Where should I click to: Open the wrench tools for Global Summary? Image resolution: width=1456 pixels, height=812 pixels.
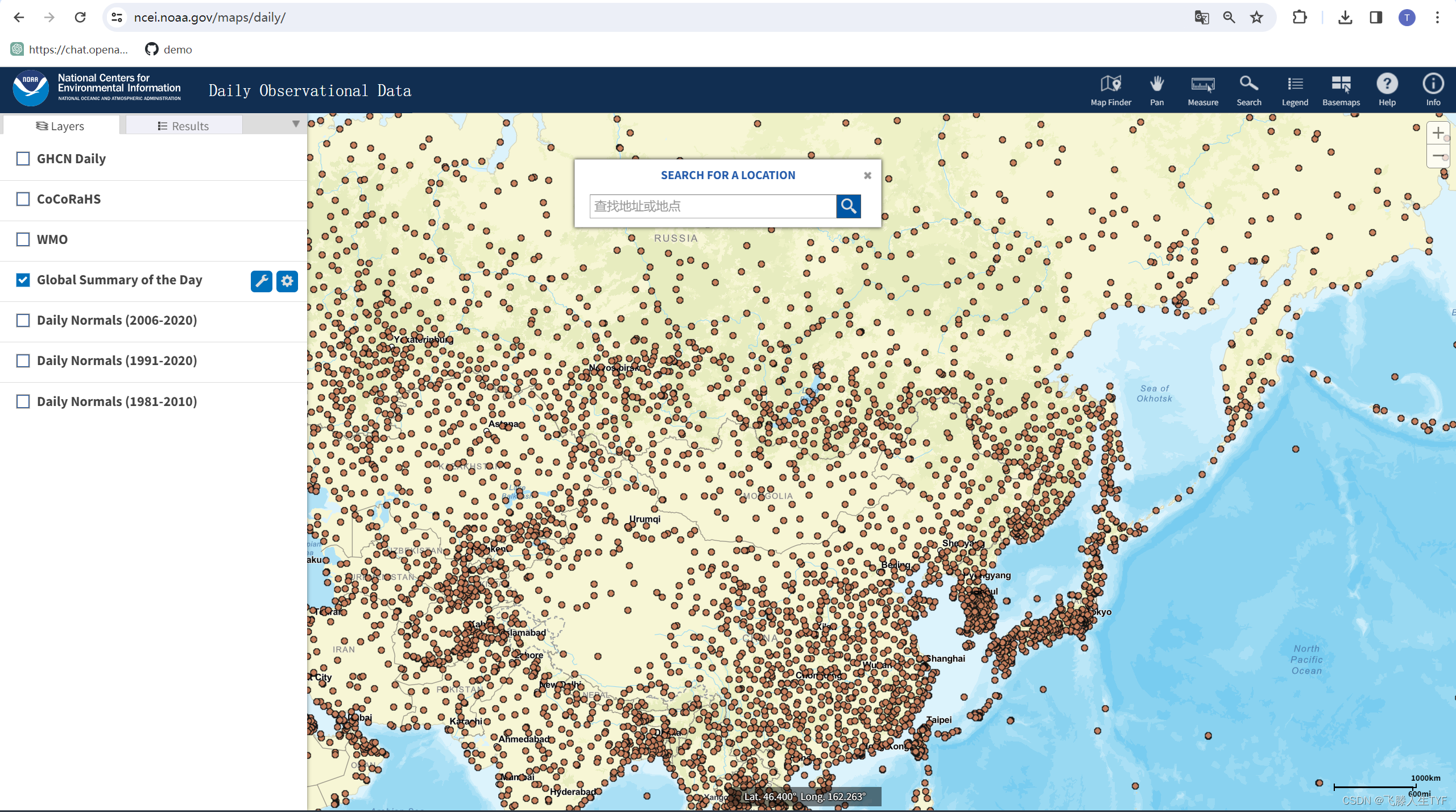tap(262, 281)
